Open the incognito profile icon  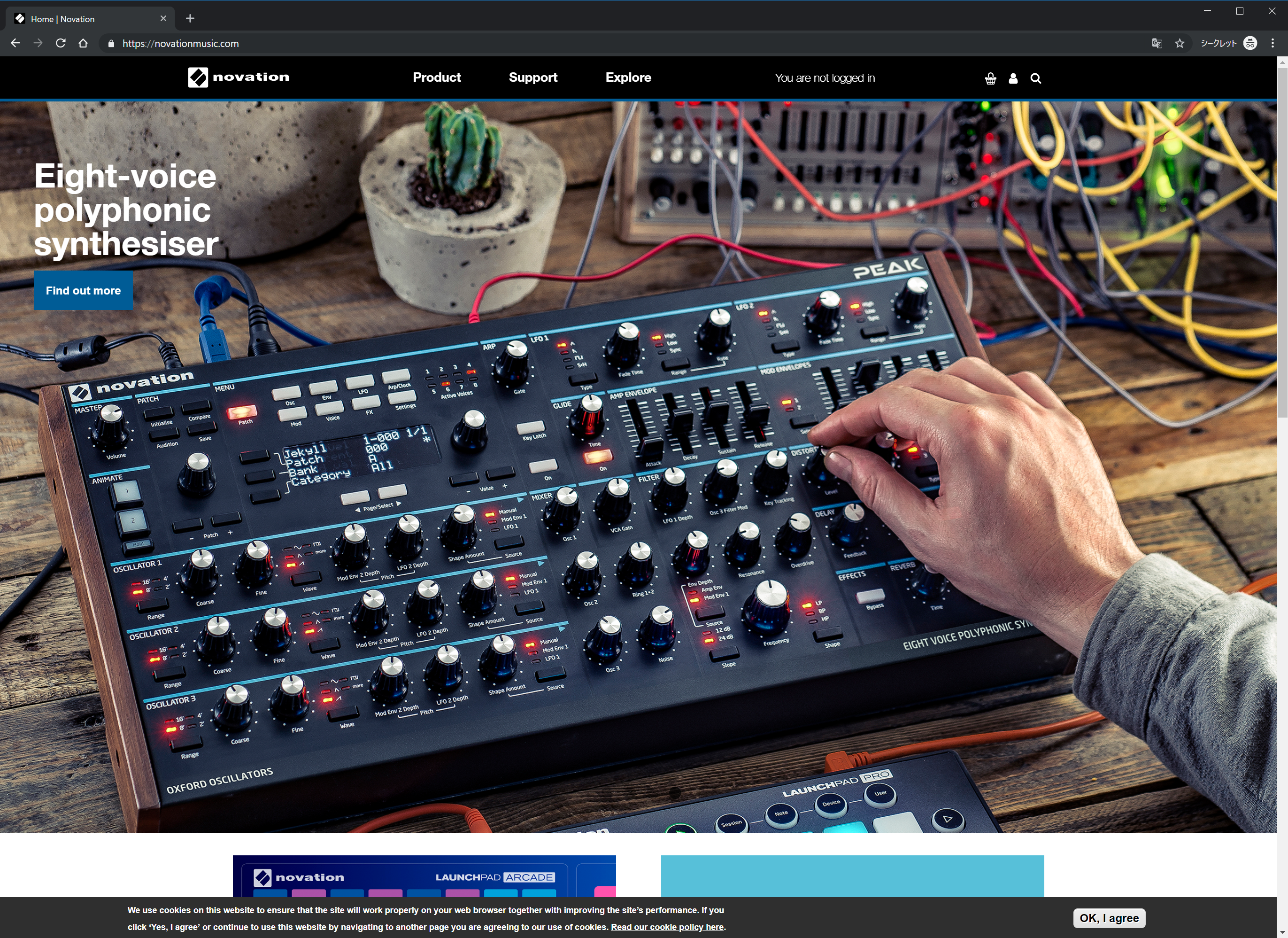coord(1250,43)
